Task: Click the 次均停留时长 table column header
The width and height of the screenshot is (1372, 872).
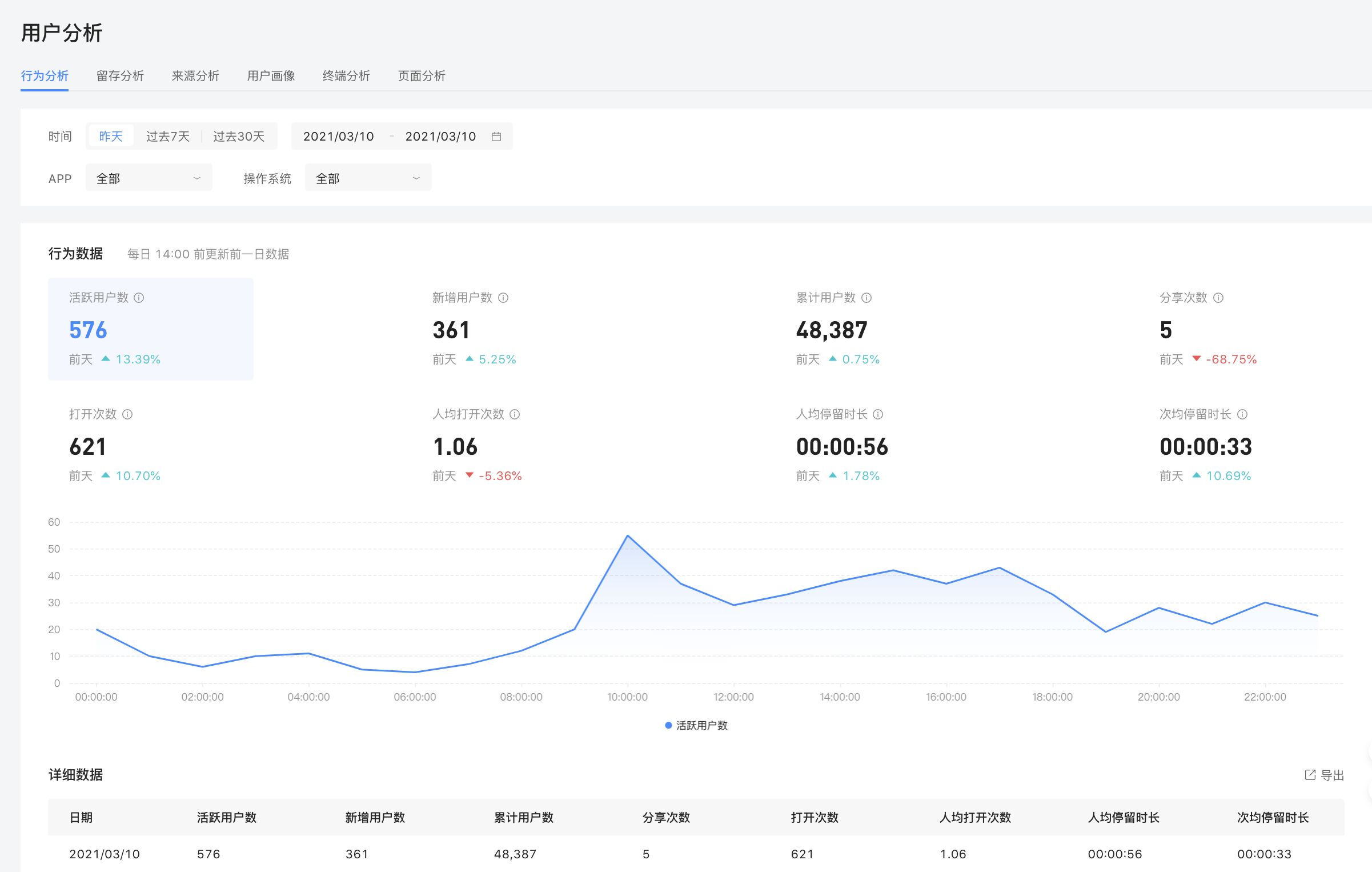Action: pyautogui.click(x=1273, y=818)
